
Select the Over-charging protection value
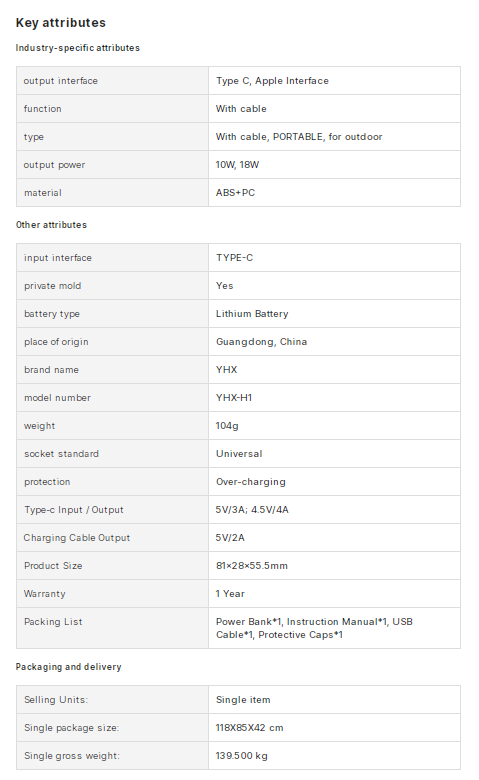[251, 482]
